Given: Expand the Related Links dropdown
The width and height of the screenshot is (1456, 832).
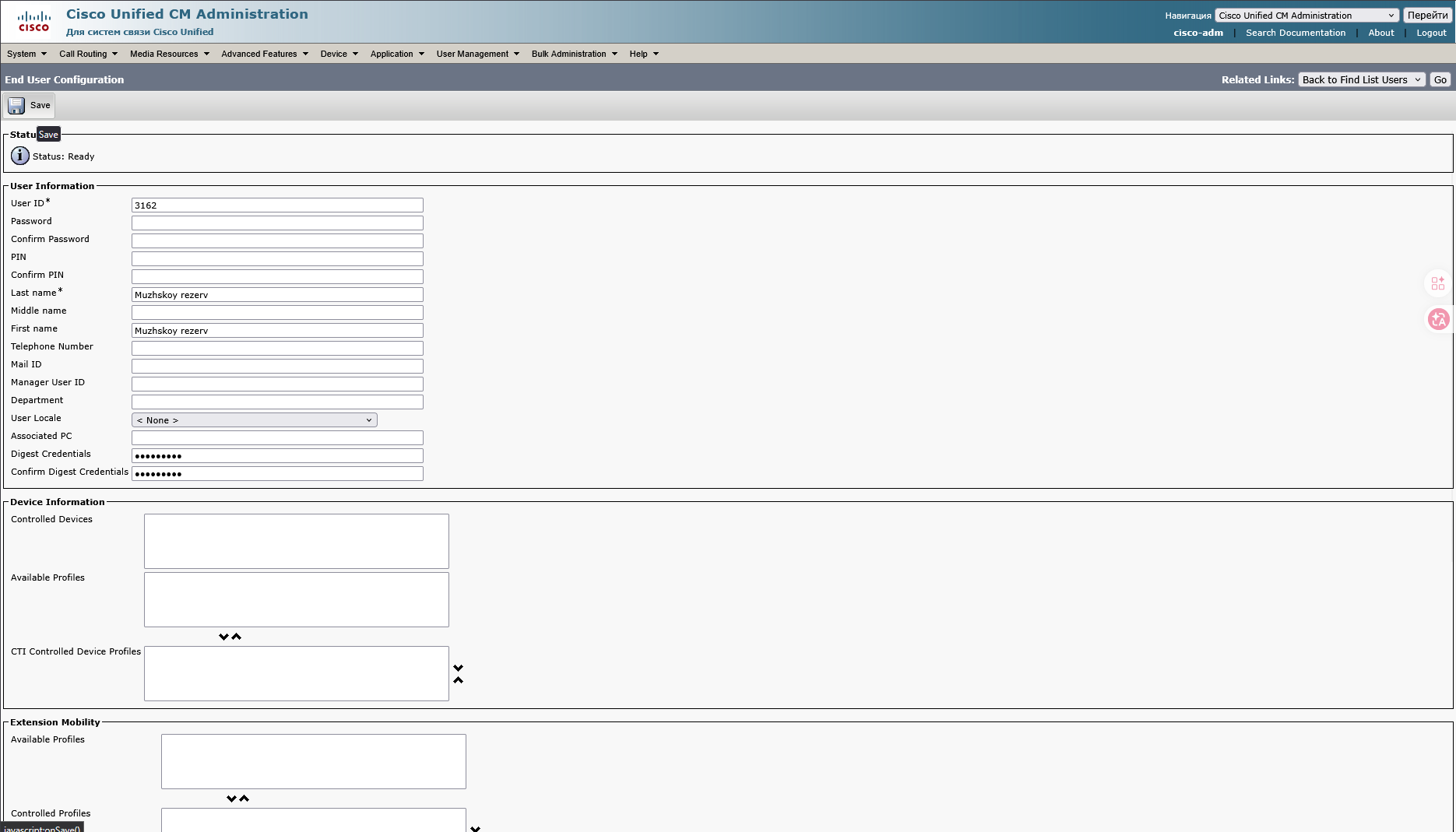Looking at the screenshot, I should (x=1361, y=79).
